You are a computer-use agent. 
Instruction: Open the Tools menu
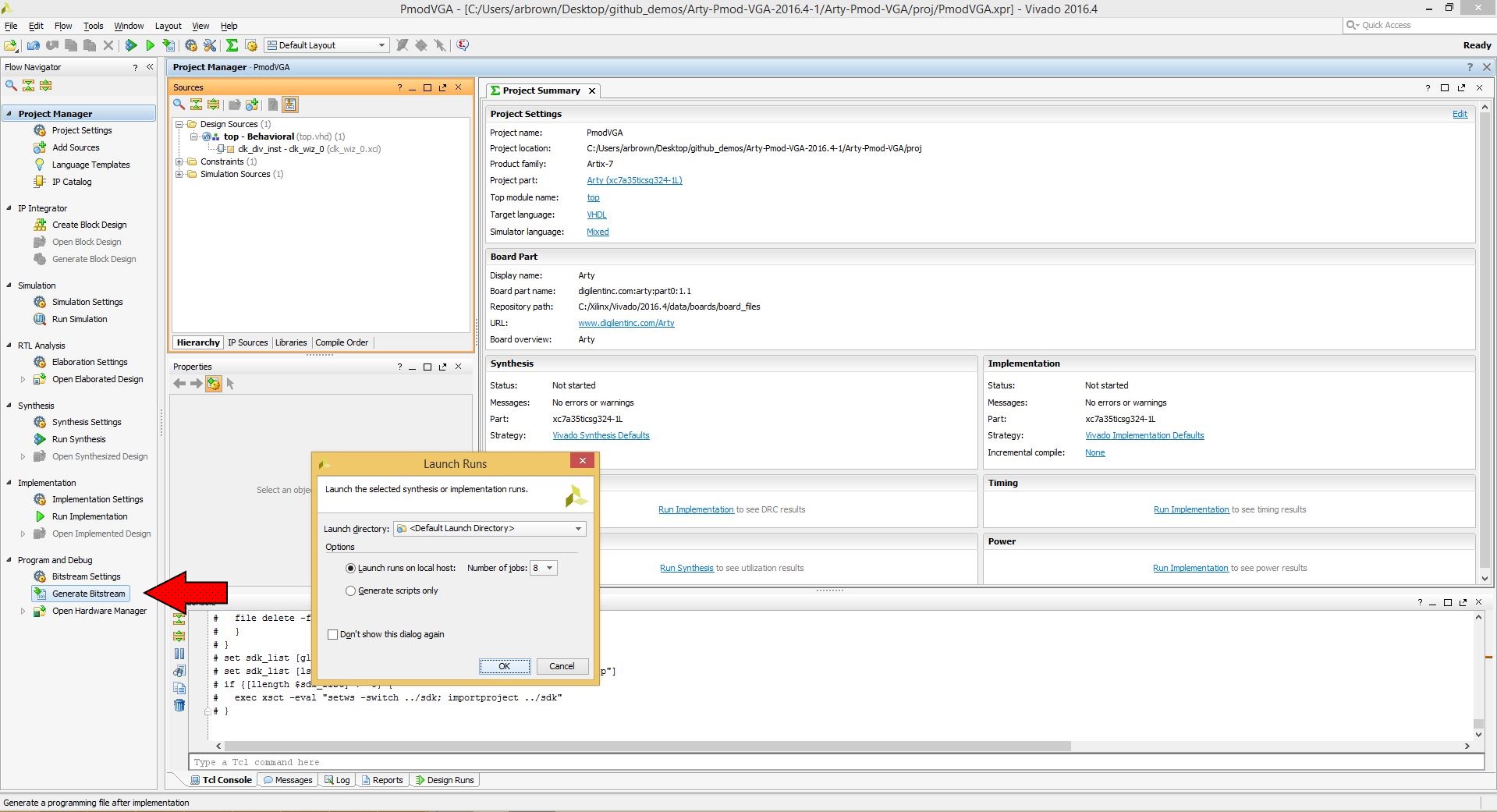coord(94,26)
